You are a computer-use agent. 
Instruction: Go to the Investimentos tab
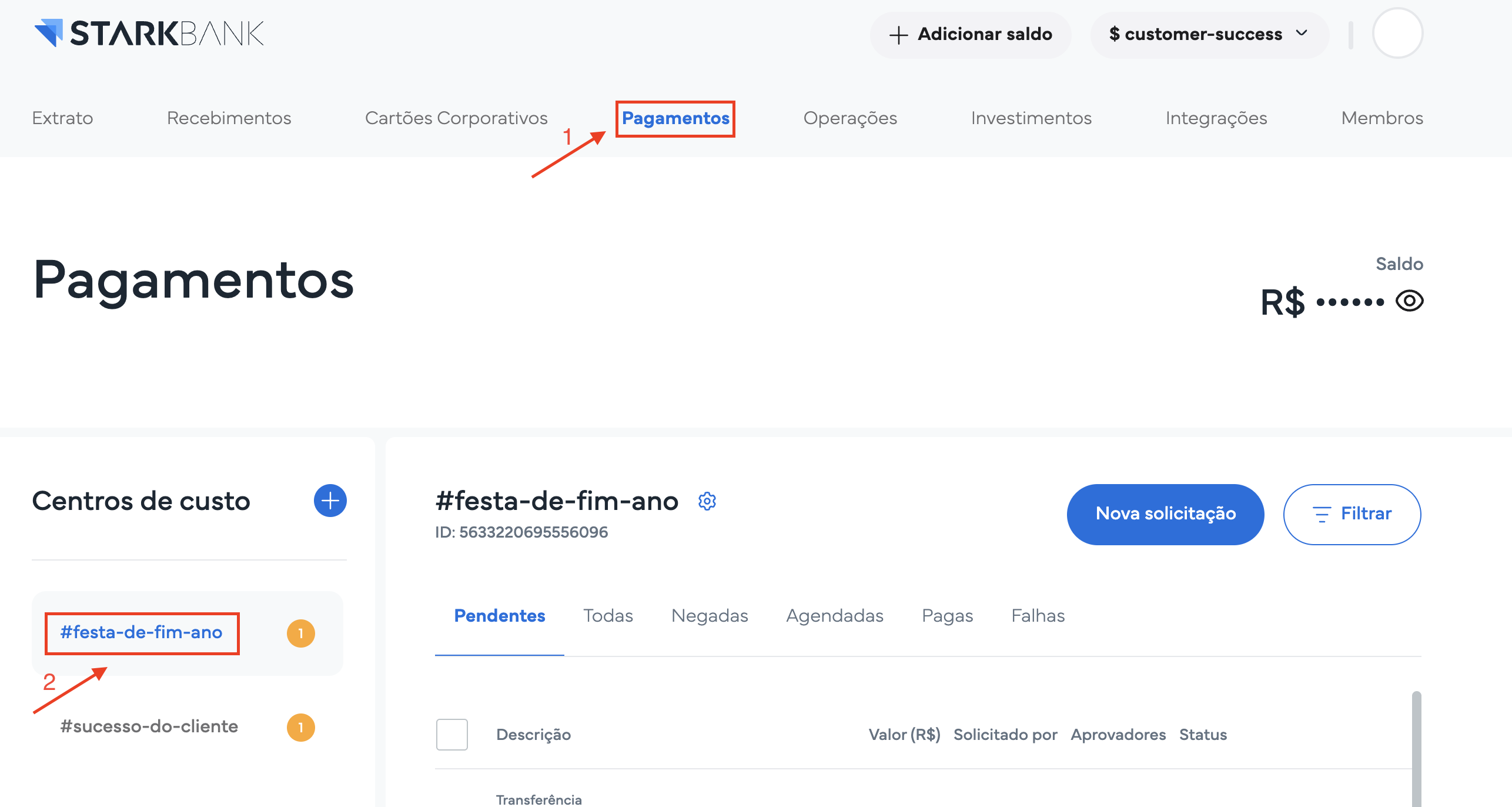tap(1031, 118)
